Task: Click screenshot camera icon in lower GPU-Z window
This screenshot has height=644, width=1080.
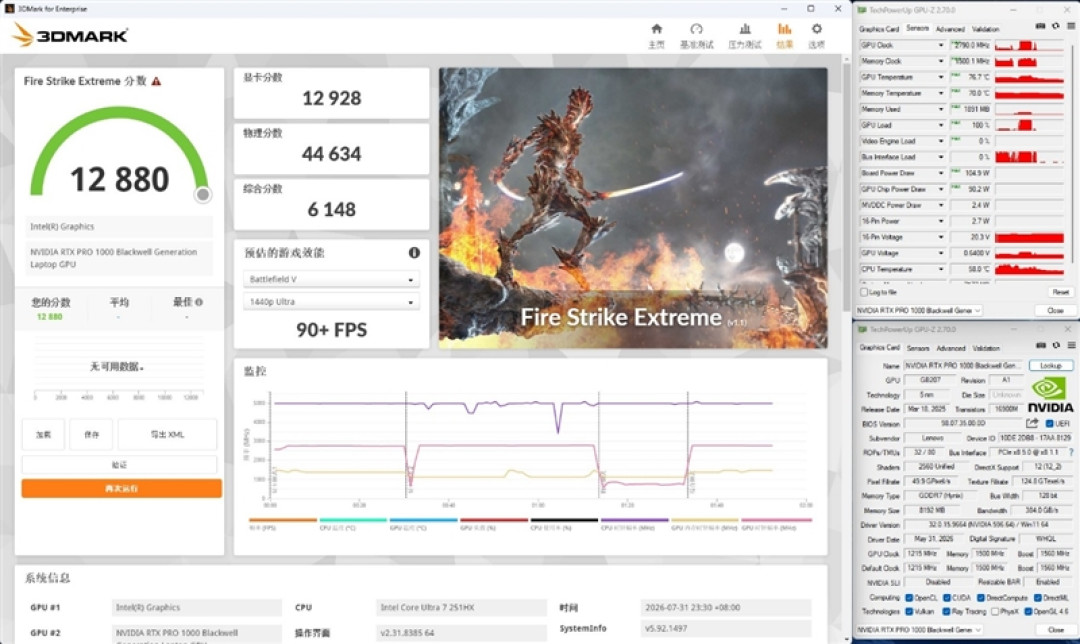Action: tap(1040, 346)
